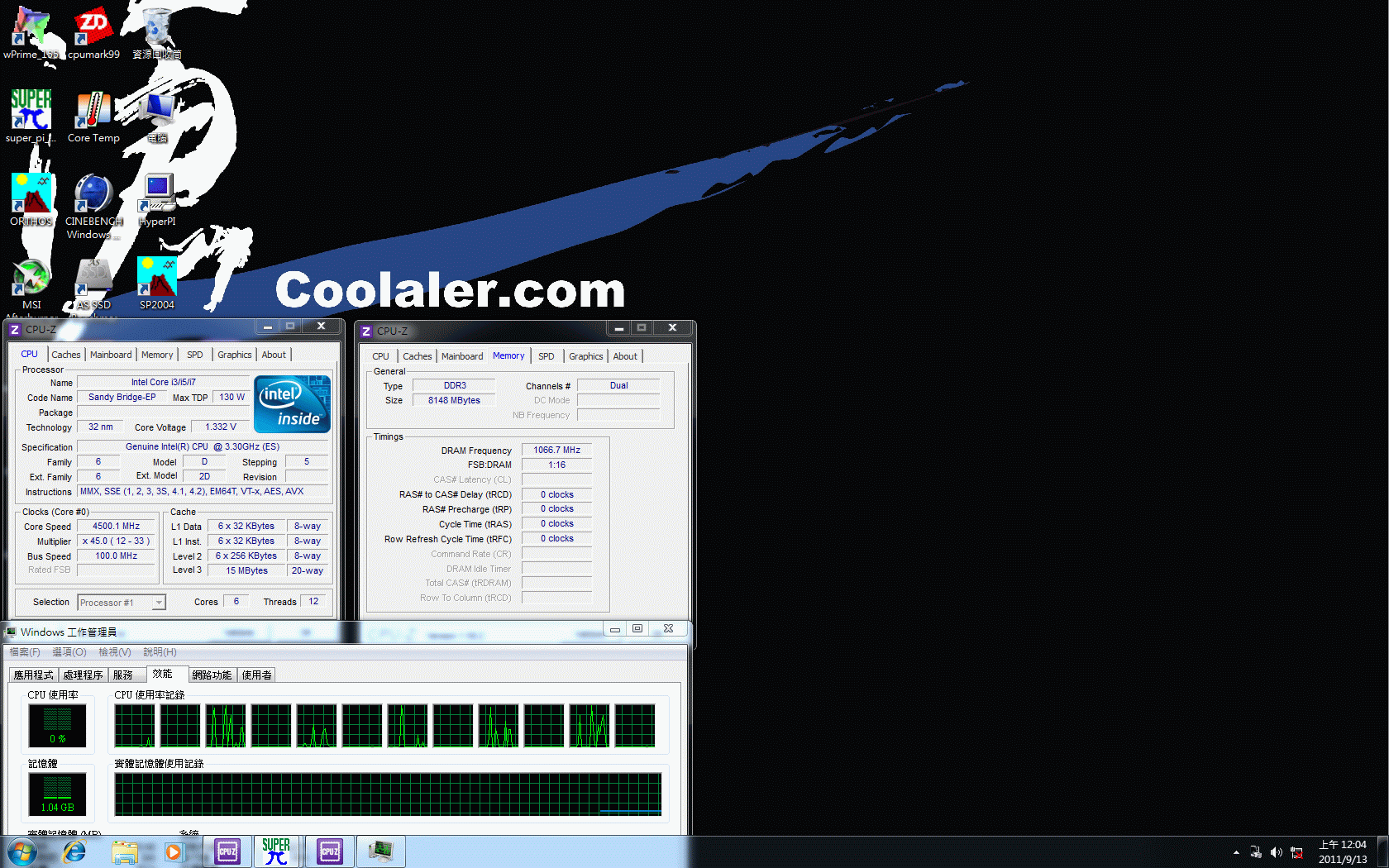
Task: Switch to 網路功能 tab in Task Manager
Action: (x=212, y=675)
